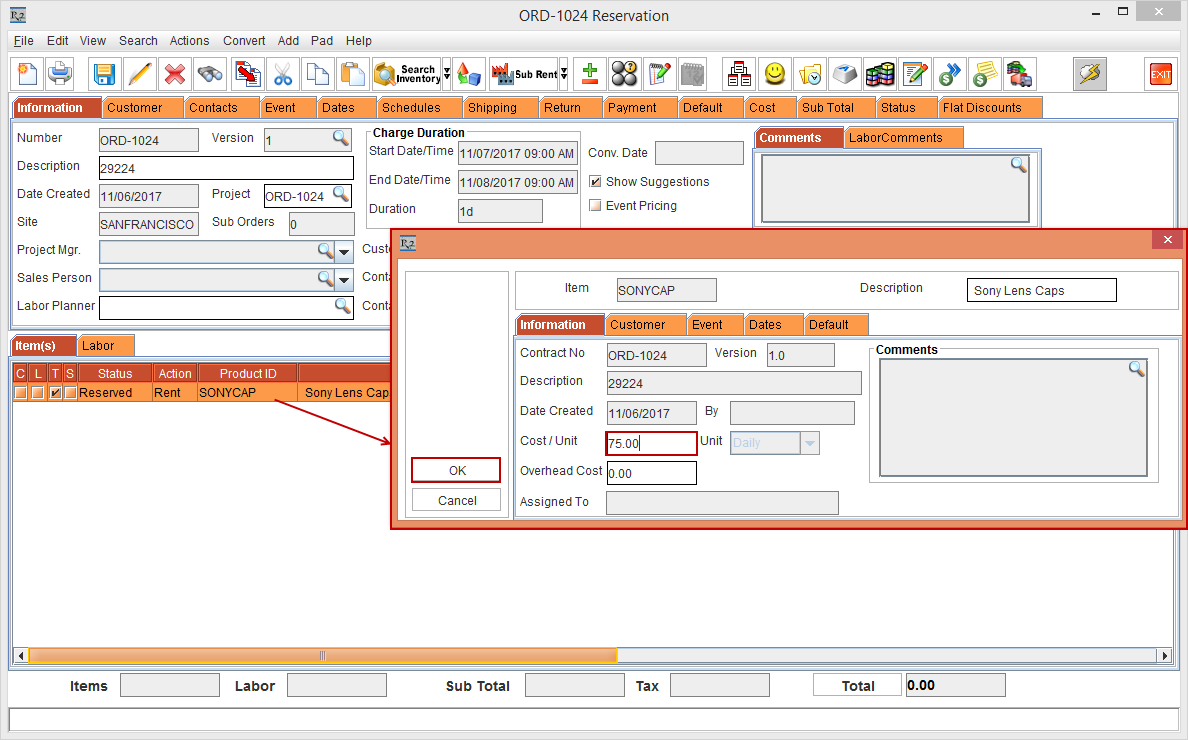Click the Search Inventory toolbar button
The image size is (1188, 740).
click(406, 74)
